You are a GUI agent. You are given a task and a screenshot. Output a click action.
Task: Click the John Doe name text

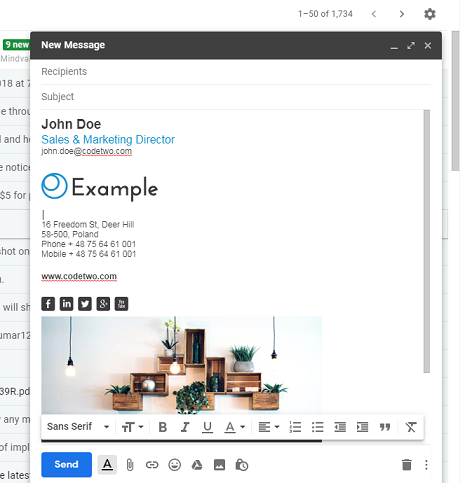pyautogui.click(x=71, y=124)
